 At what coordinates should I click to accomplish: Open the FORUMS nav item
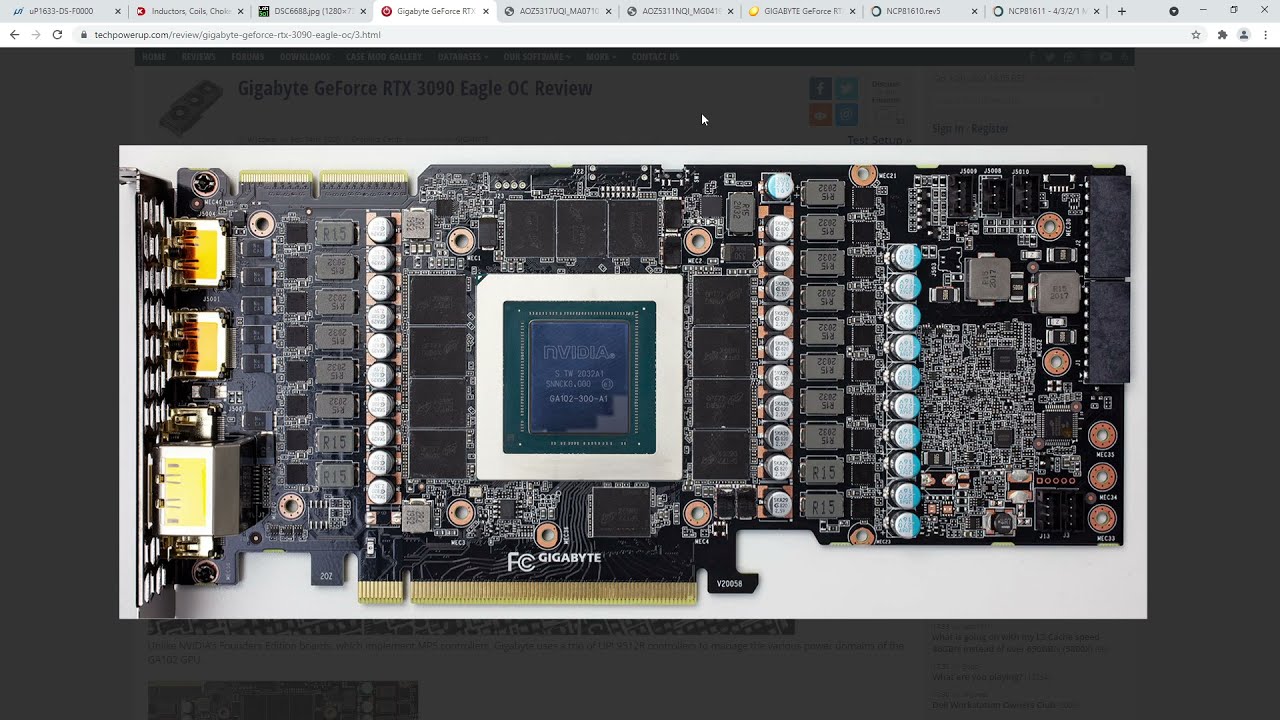(x=247, y=57)
